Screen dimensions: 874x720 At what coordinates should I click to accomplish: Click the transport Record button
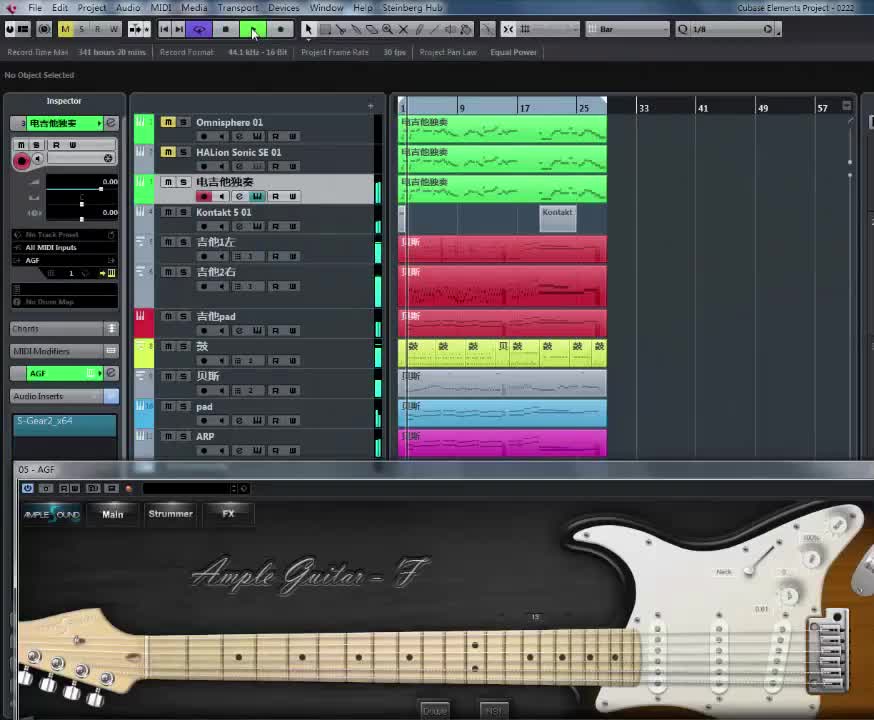[x=280, y=29]
